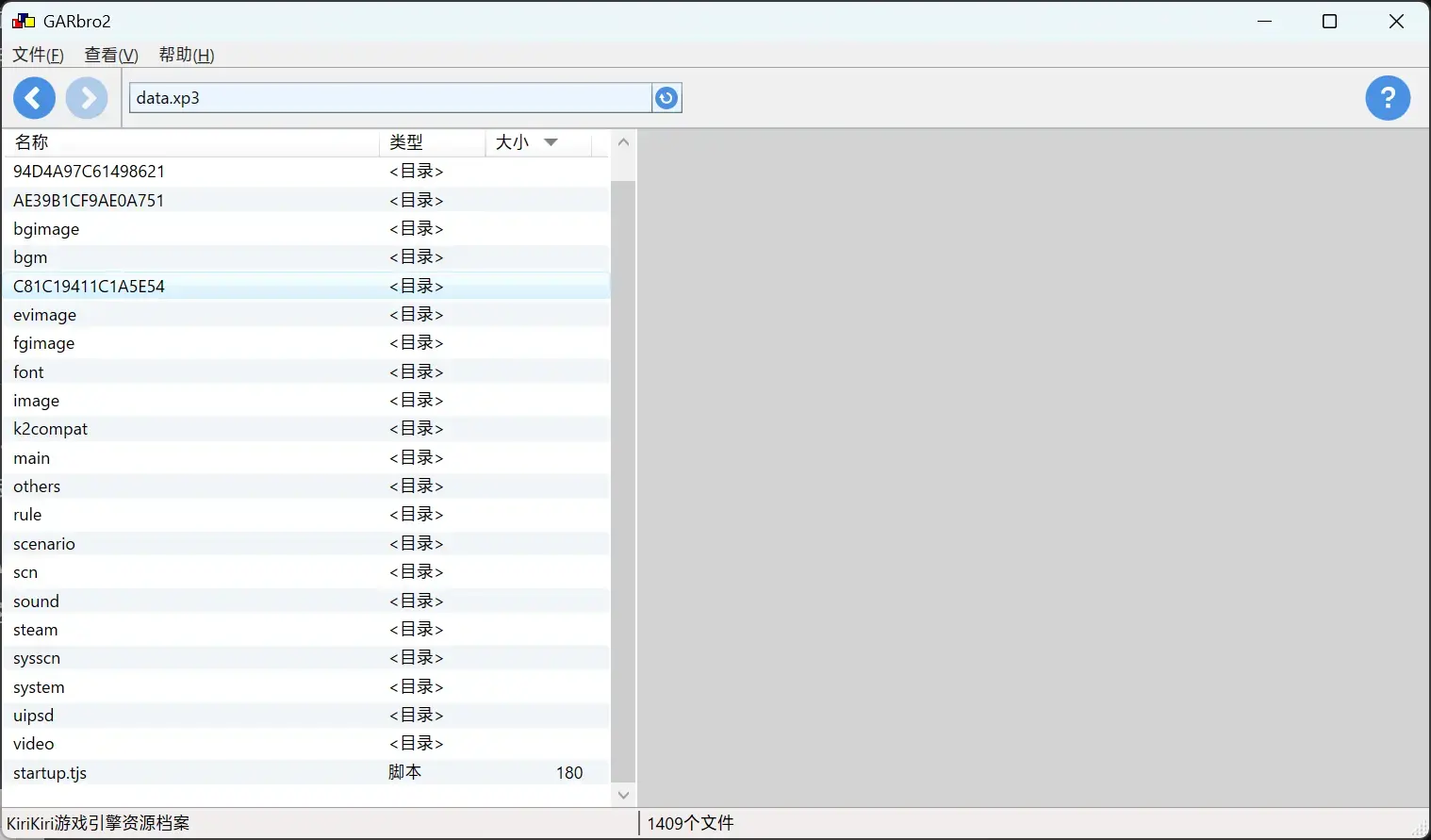Sort by the 名称 column header
The width and height of the screenshot is (1431, 840).
pyautogui.click(x=191, y=142)
